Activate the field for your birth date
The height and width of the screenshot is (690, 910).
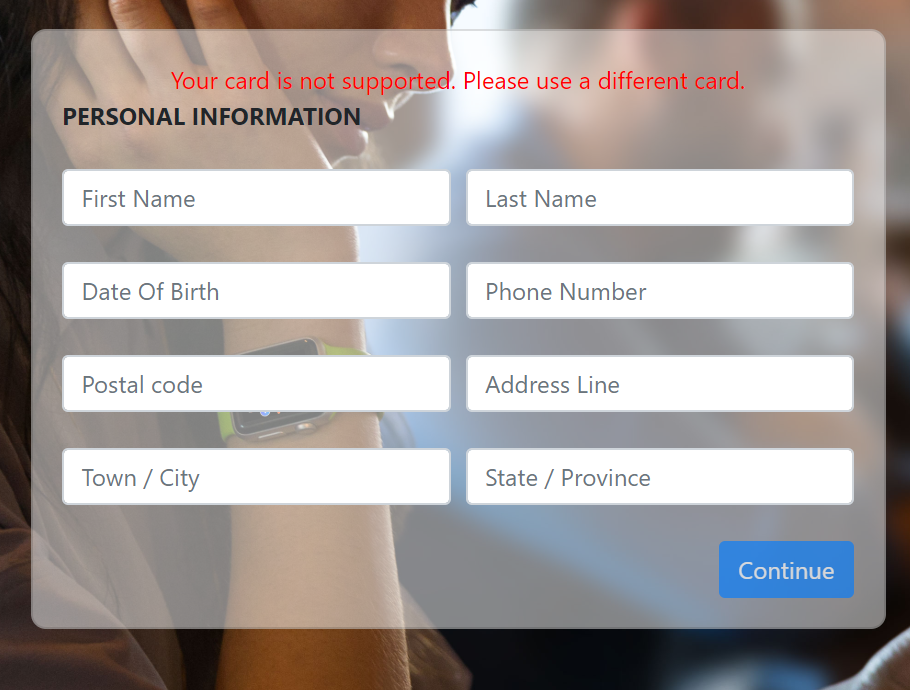point(256,291)
